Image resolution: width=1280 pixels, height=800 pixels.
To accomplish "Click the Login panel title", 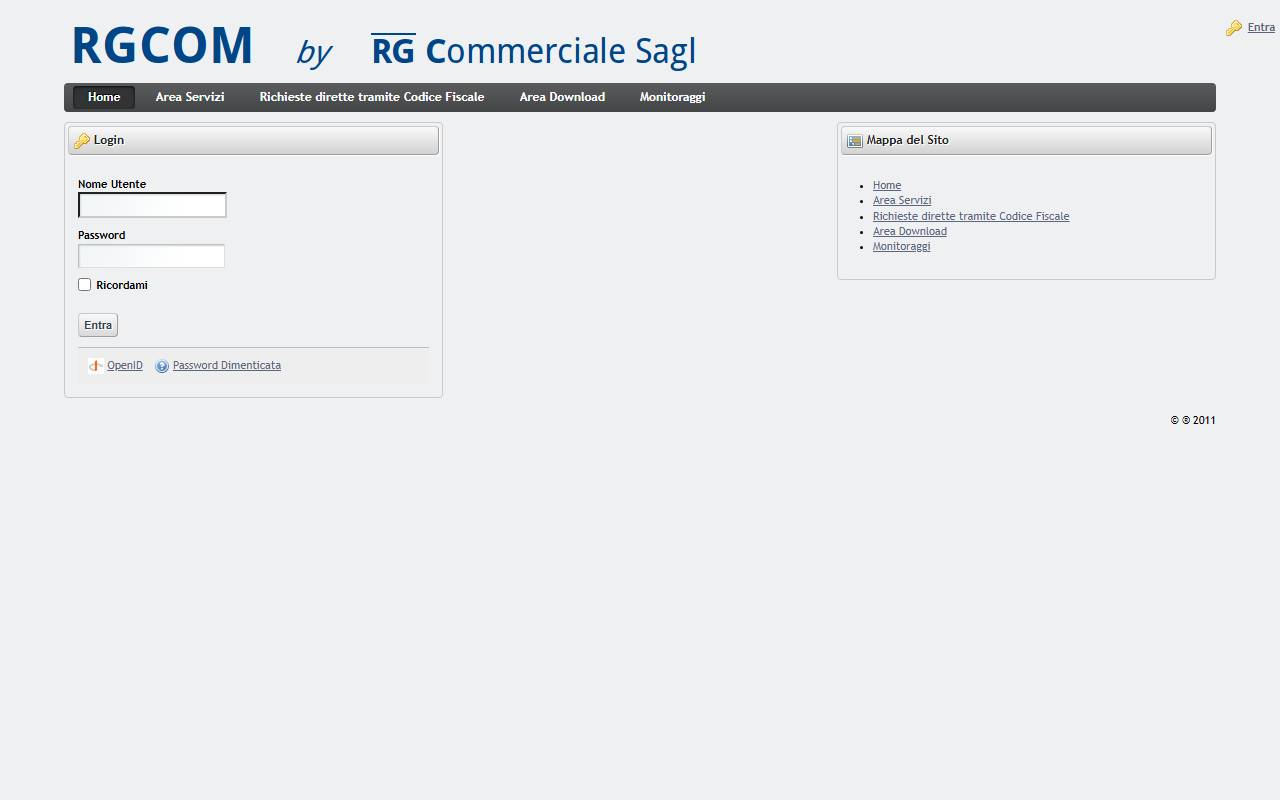I will tap(109, 140).
